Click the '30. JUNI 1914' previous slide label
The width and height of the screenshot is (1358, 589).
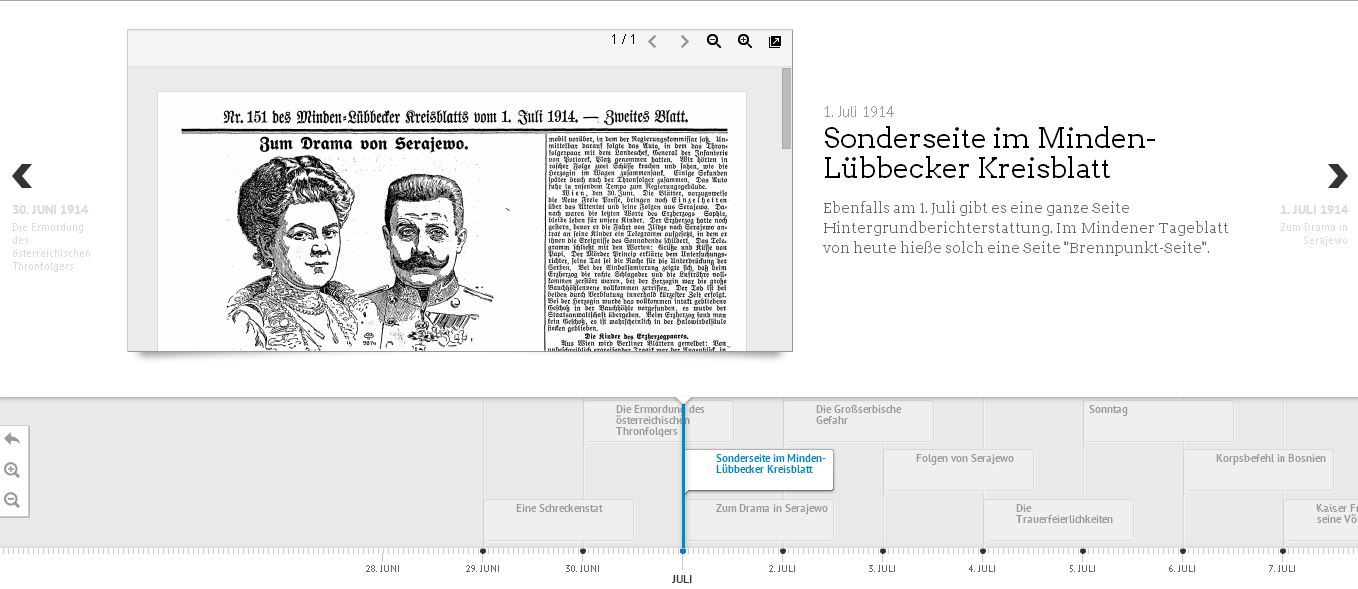pyautogui.click(x=50, y=210)
